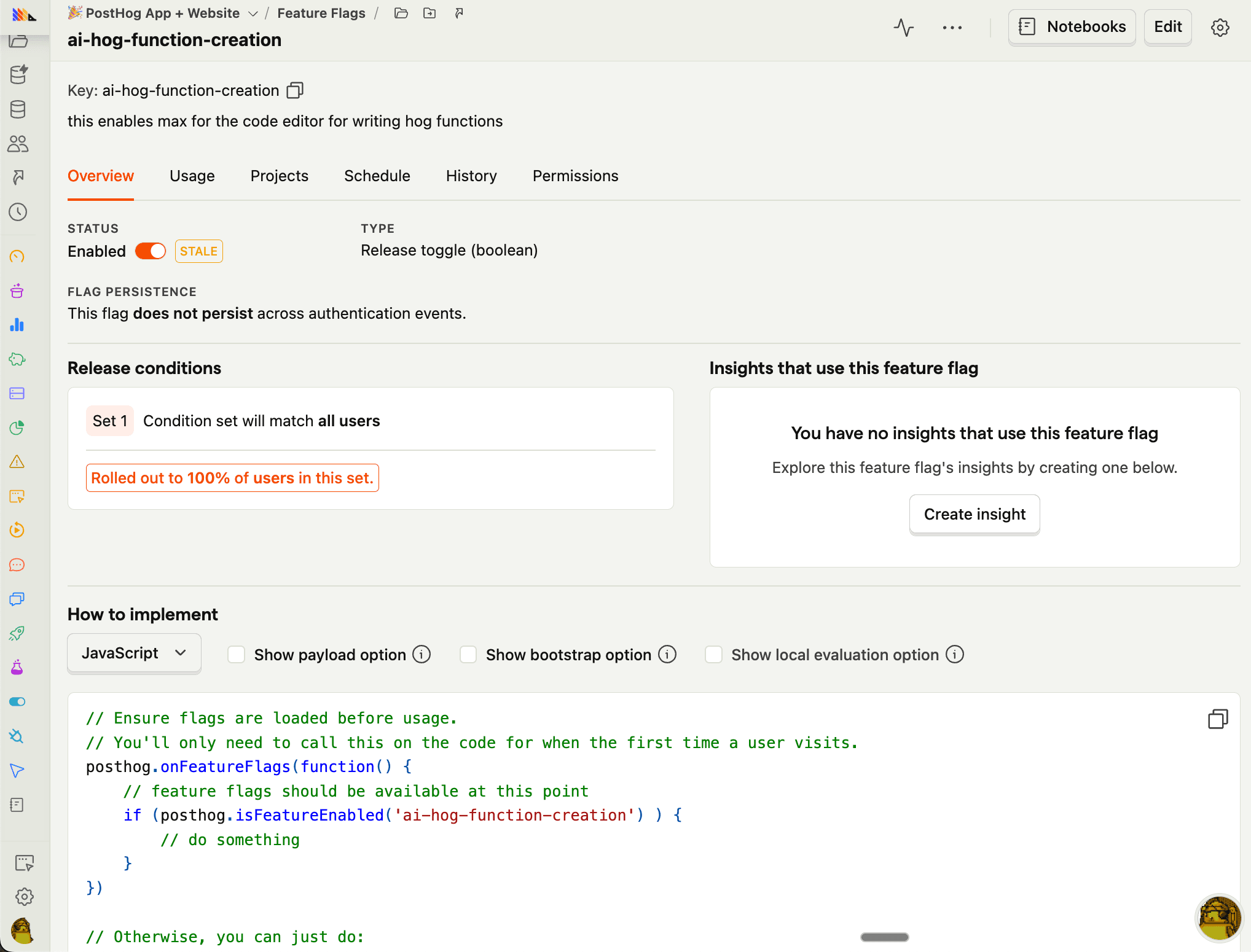Open the purple server rack icon
This screenshot has height=952, width=1251.
click(17, 393)
